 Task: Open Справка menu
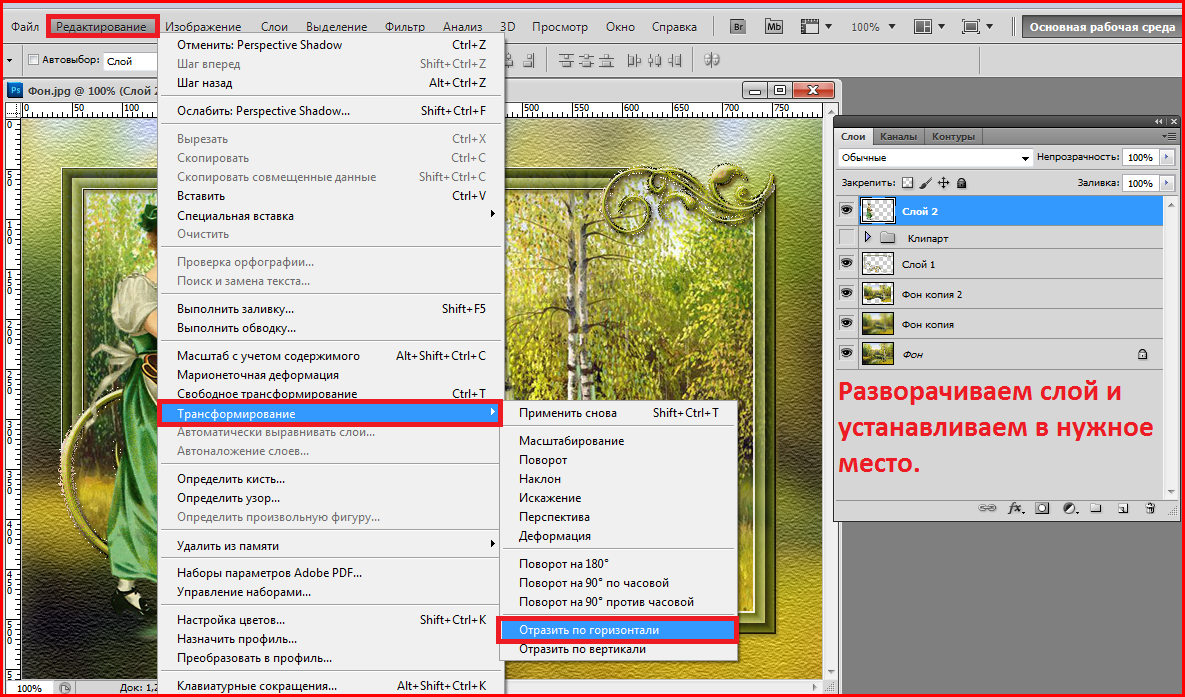pos(674,26)
